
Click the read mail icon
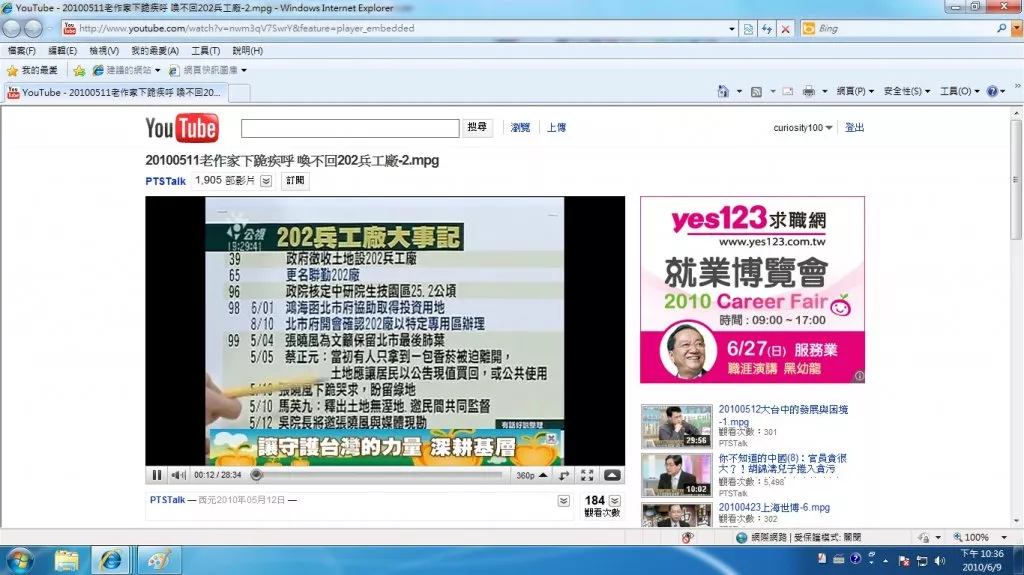click(788, 91)
